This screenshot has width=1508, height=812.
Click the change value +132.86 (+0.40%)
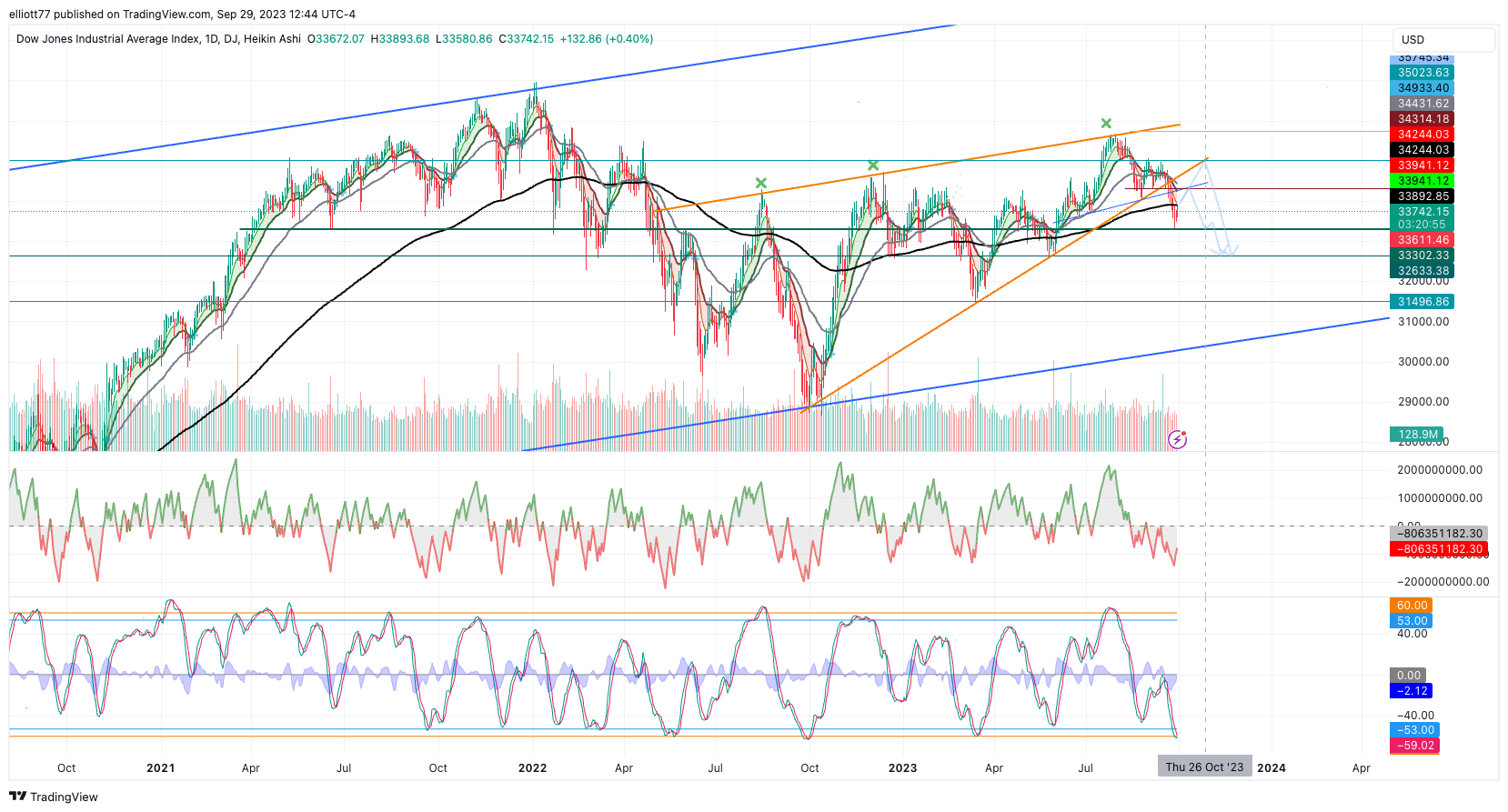tap(607, 39)
